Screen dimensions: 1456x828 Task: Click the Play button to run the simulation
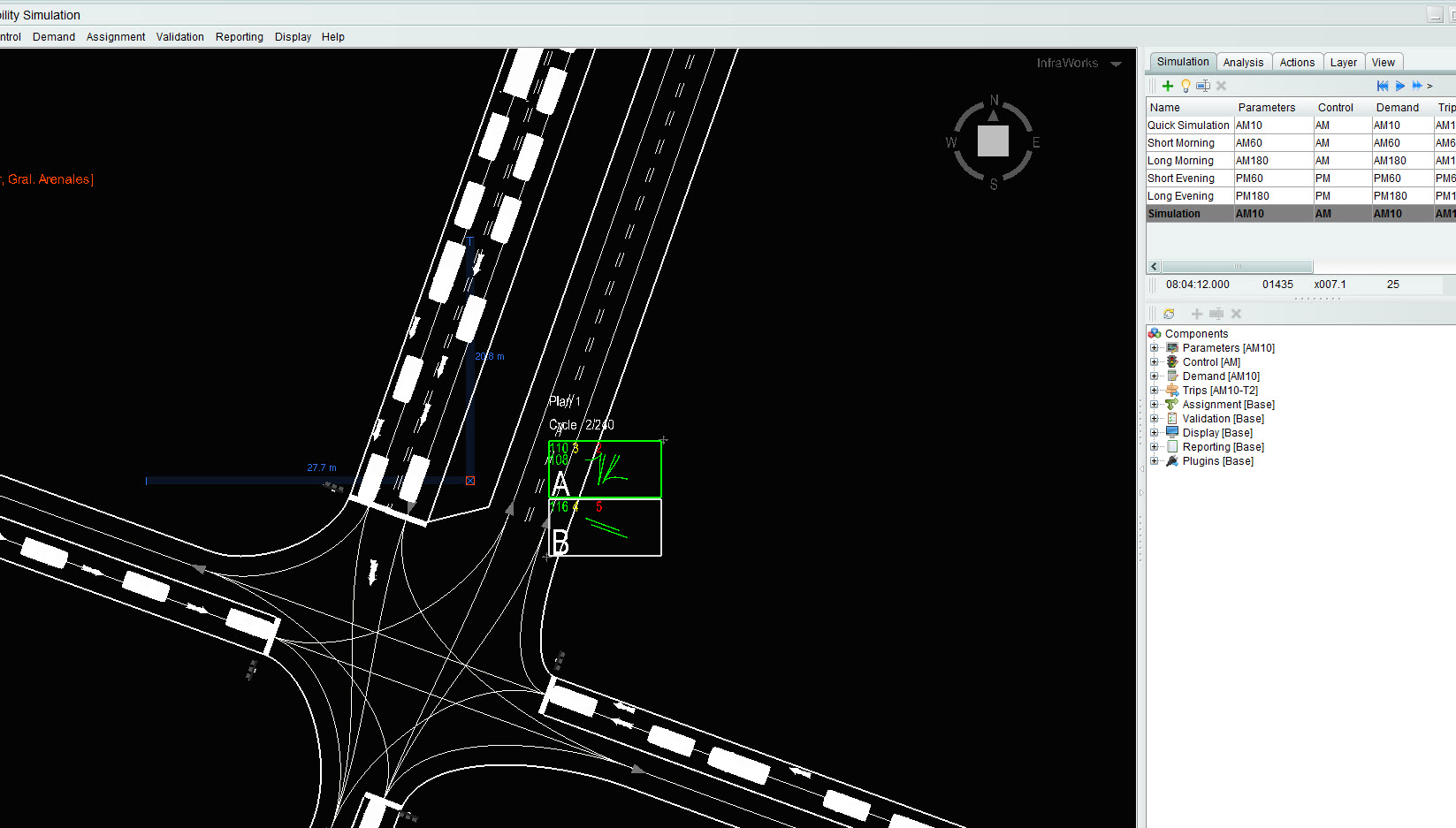point(1400,86)
